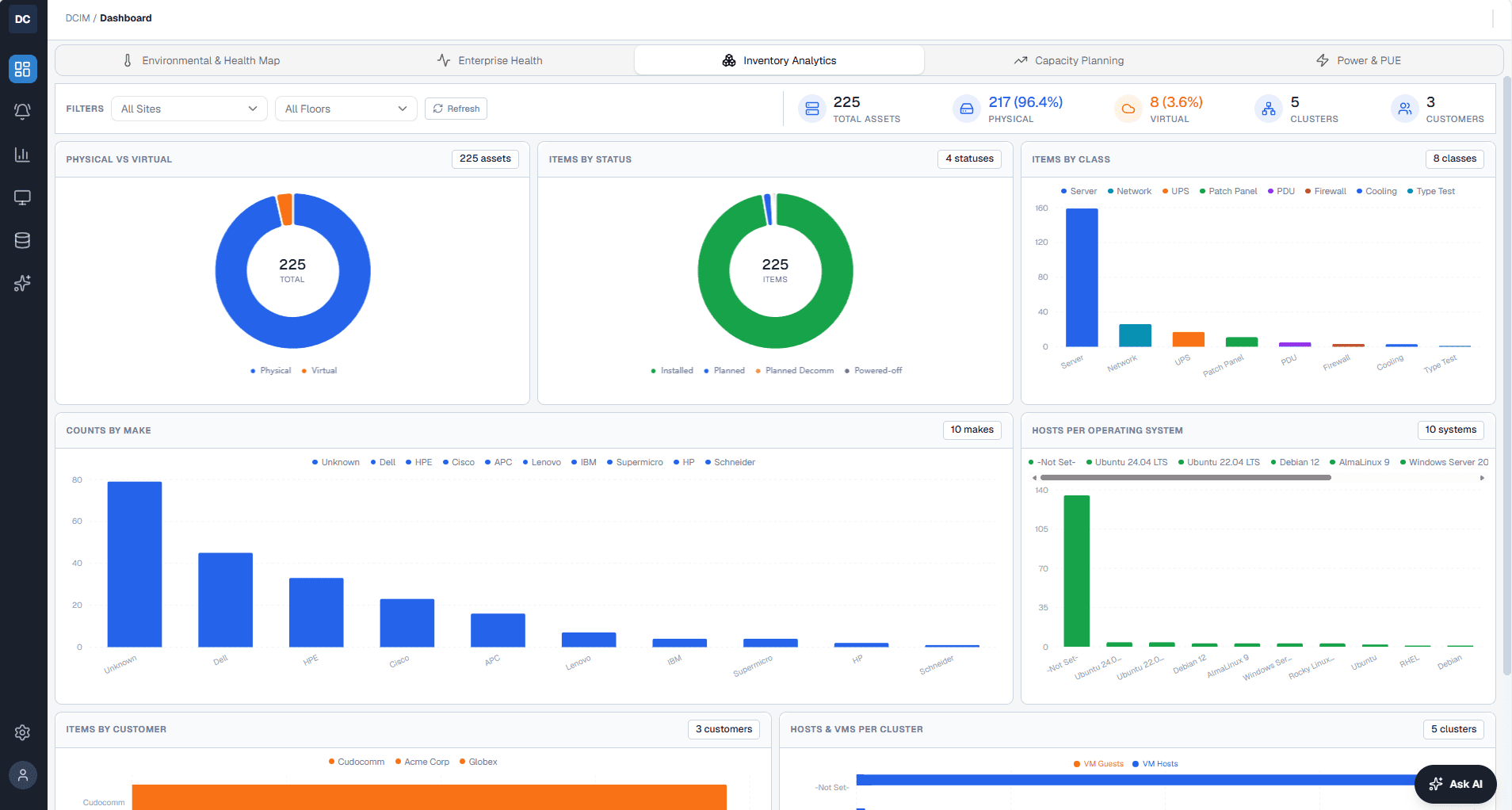Image resolution: width=1512 pixels, height=810 pixels.
Task: Toggle Planned Decomm status in legend
Action: click(x=795, y=371)
